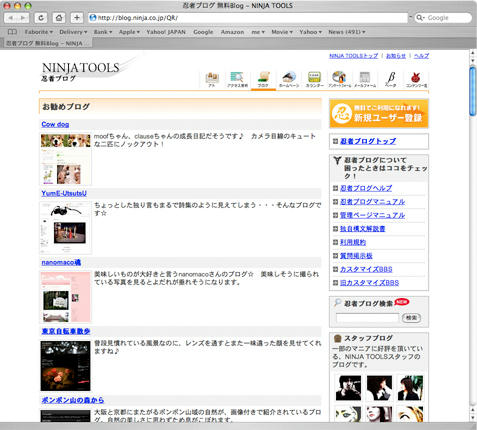
Task: Open the Yahoo! JAPAN bookmark
Action: click(x=166, y=32)
